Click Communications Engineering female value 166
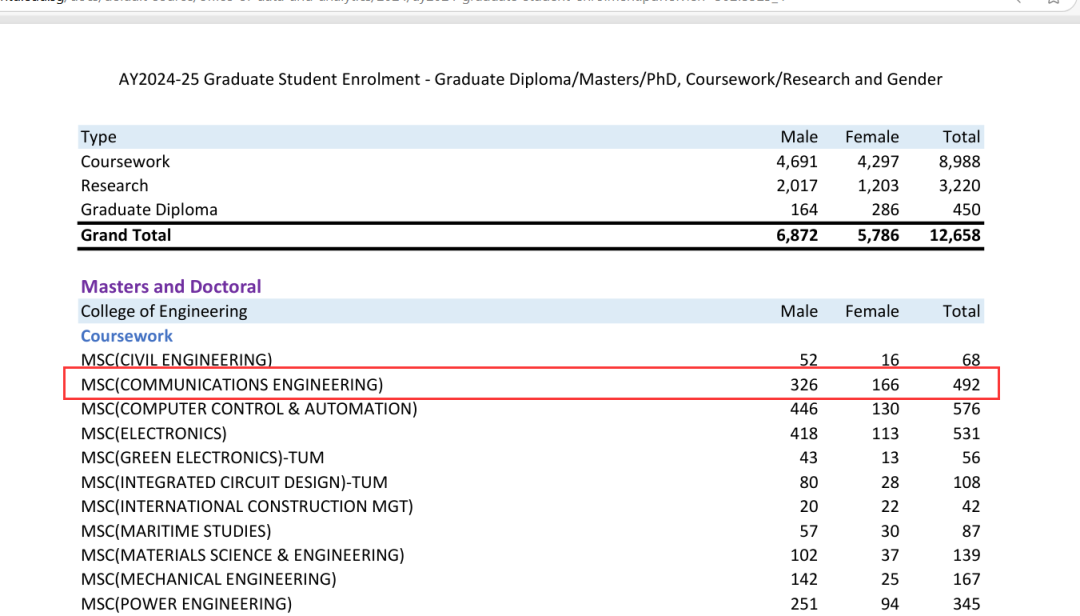Screen dimensions: 1080x616 885,384
